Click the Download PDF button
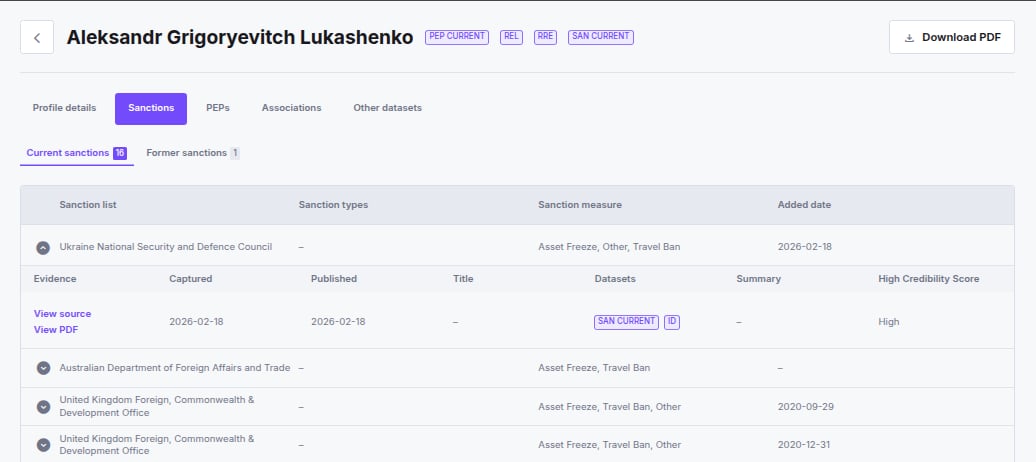This screenshot has width=1036, height=462. [x=951, y=37]
